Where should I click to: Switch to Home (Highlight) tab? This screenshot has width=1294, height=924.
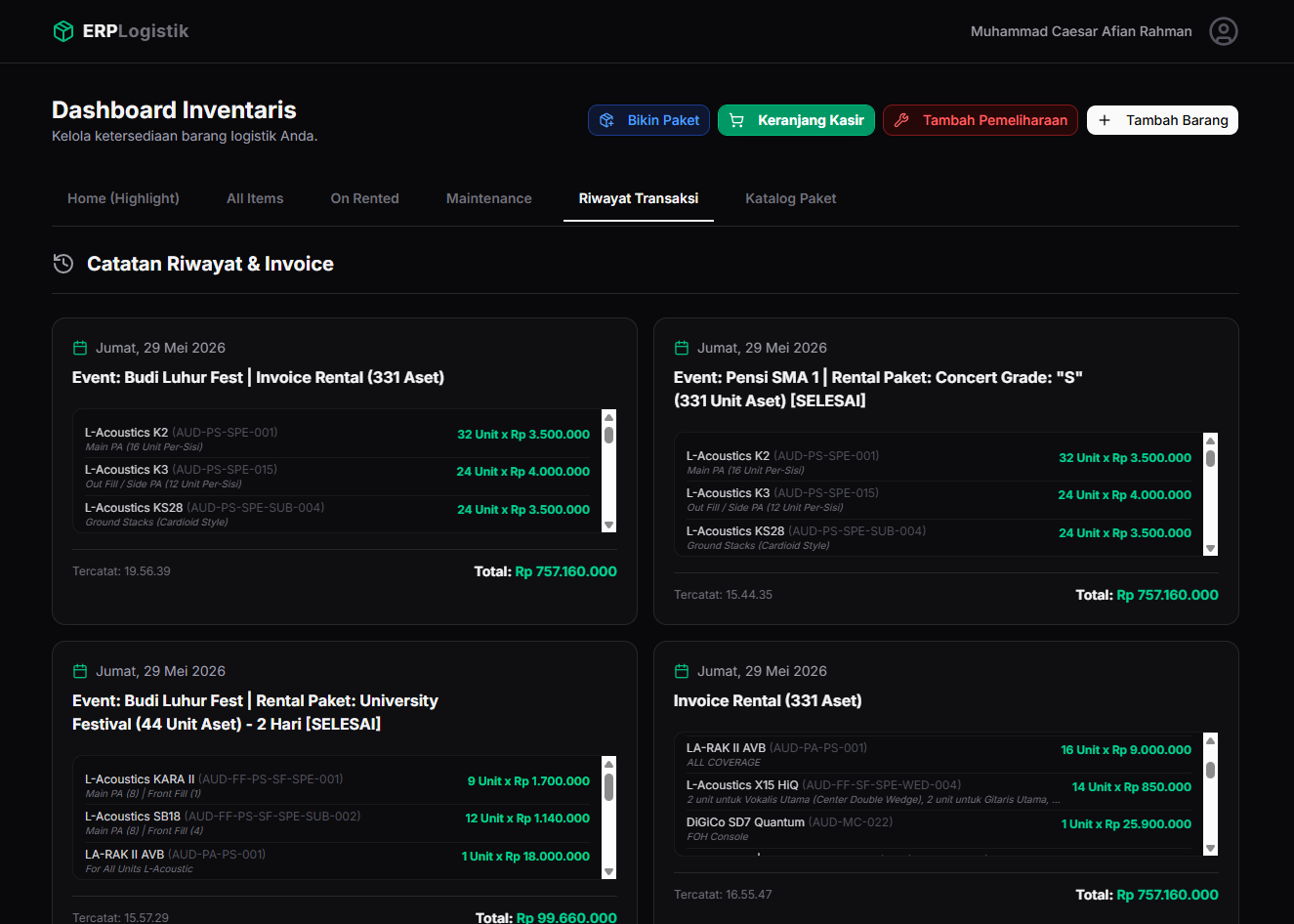coord(123,198)
